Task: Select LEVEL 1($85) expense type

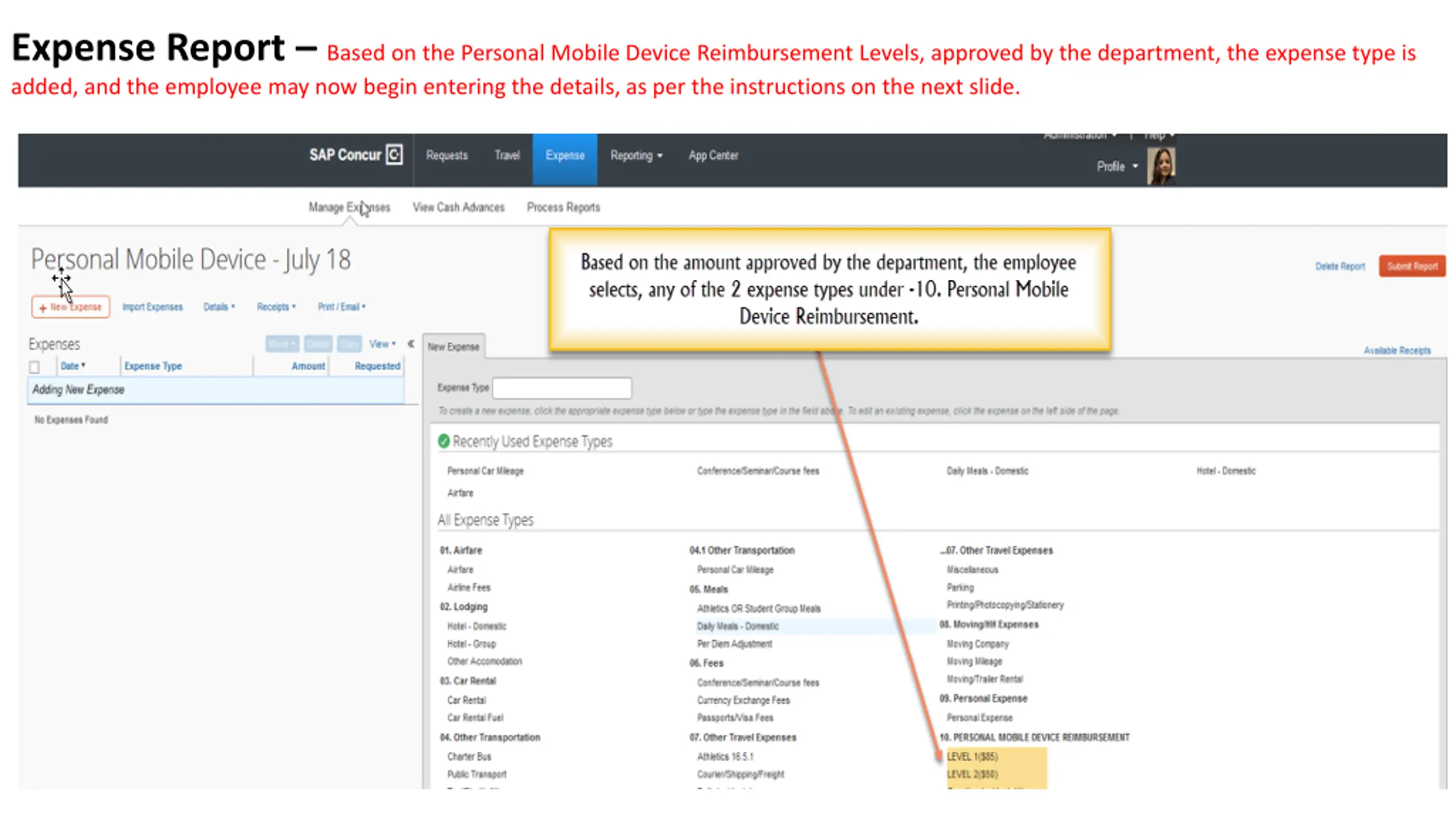Action: (x=972, y=756)
